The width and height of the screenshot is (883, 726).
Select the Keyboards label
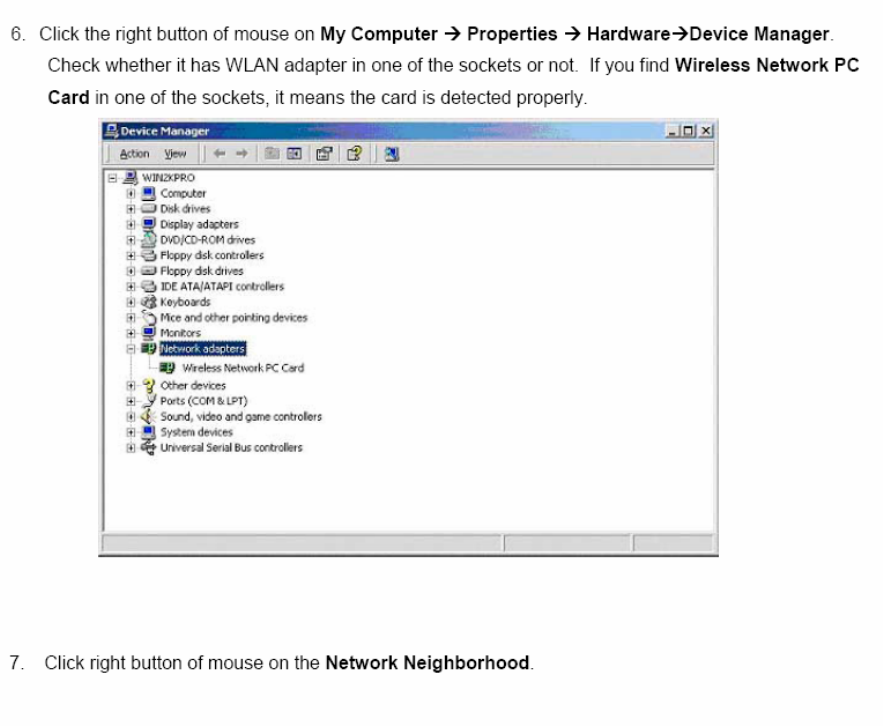click(185, 302)
